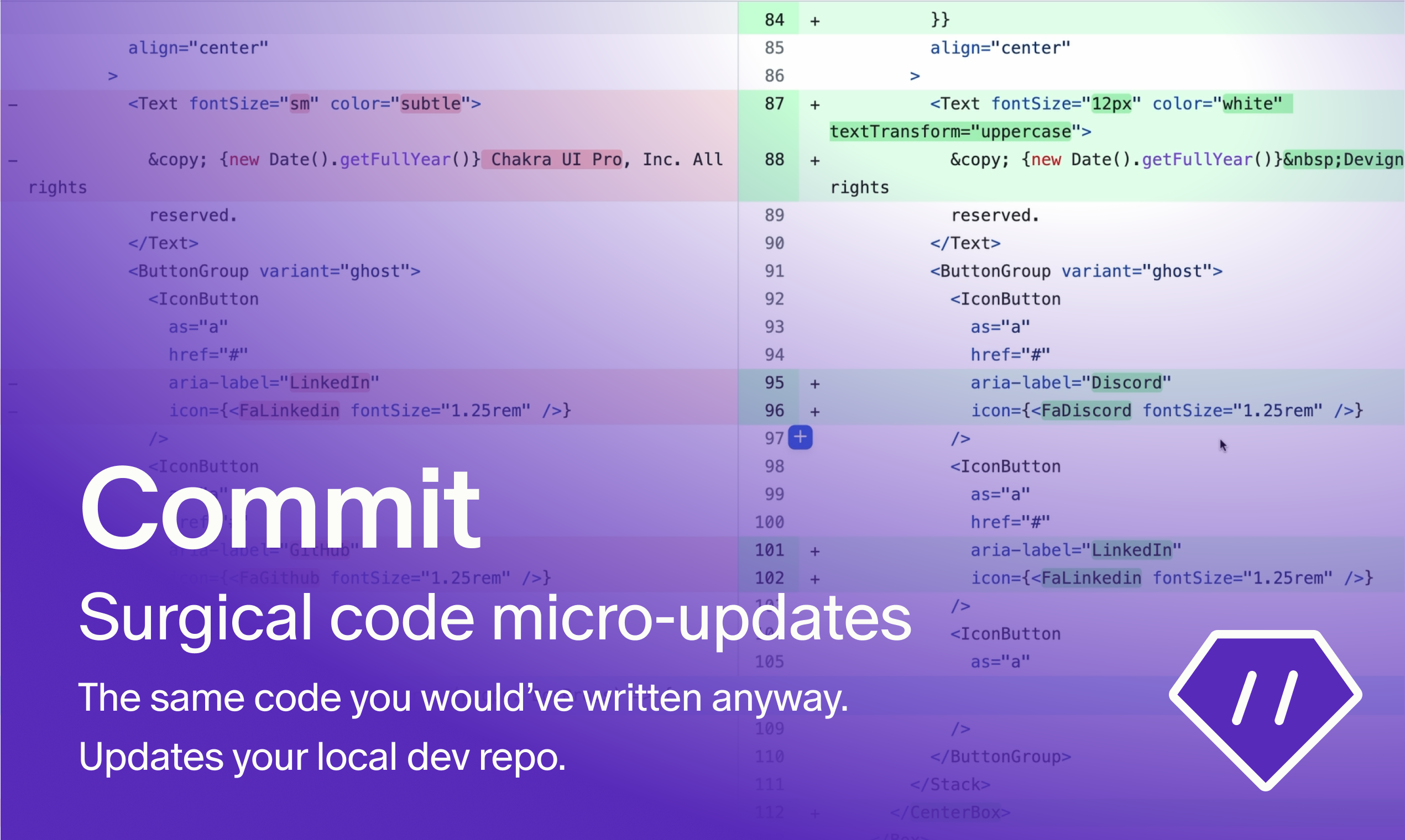Click the added aria-label="Discord" line
This screenshot has height=840, width=1405.
pyautogui.click(x=1070, y=383)
